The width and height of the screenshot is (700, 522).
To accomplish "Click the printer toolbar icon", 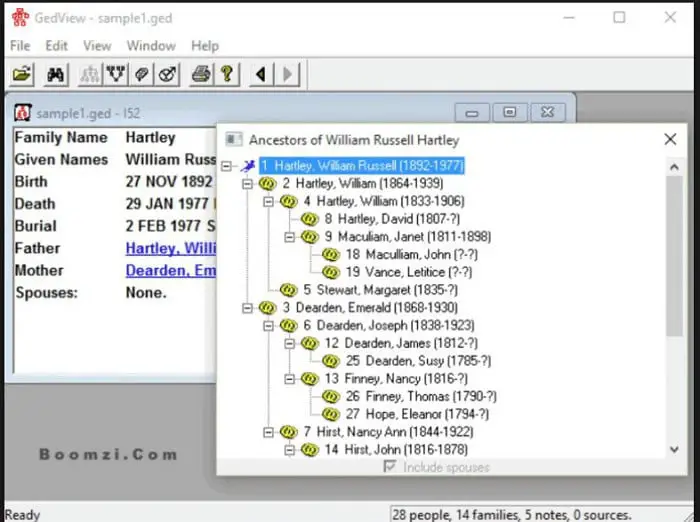I will point(201,74).
